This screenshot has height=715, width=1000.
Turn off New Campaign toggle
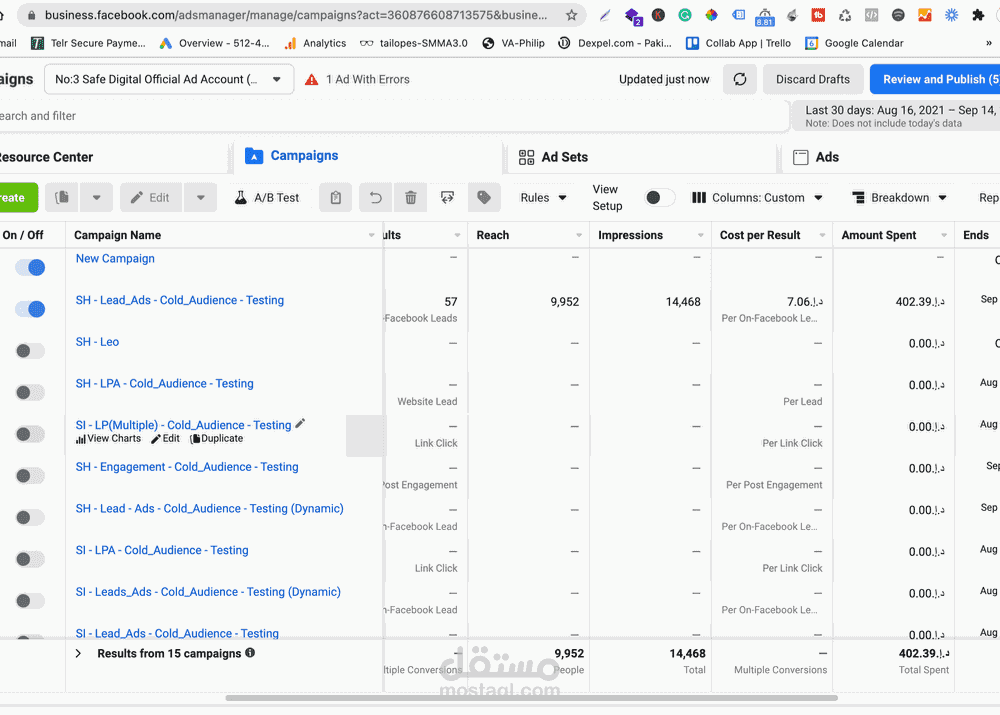[30, 267]
